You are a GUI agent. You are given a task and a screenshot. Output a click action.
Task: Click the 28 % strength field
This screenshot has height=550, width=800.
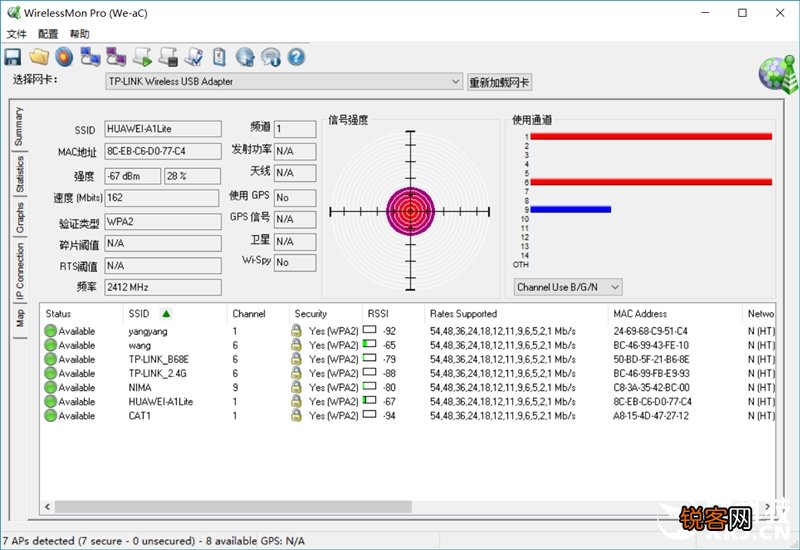point(192,176)
